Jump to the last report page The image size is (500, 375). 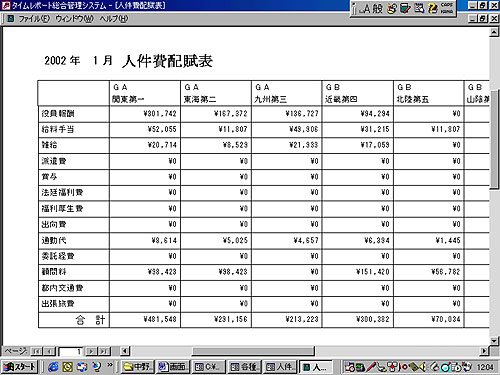pyautogui.click(x=104, y=351)
